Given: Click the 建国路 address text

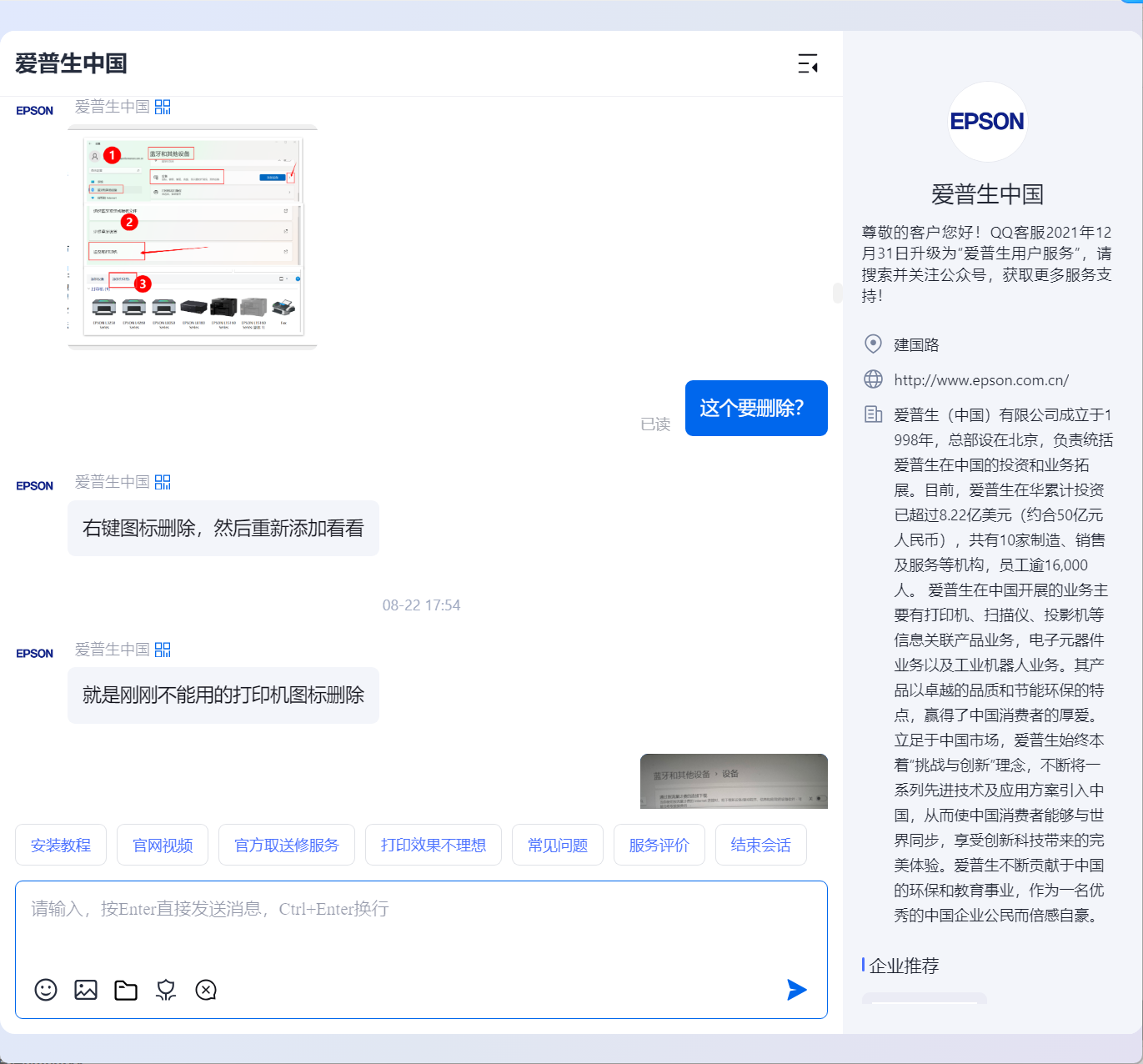Looking at the screenshot, I should [916, 344].
